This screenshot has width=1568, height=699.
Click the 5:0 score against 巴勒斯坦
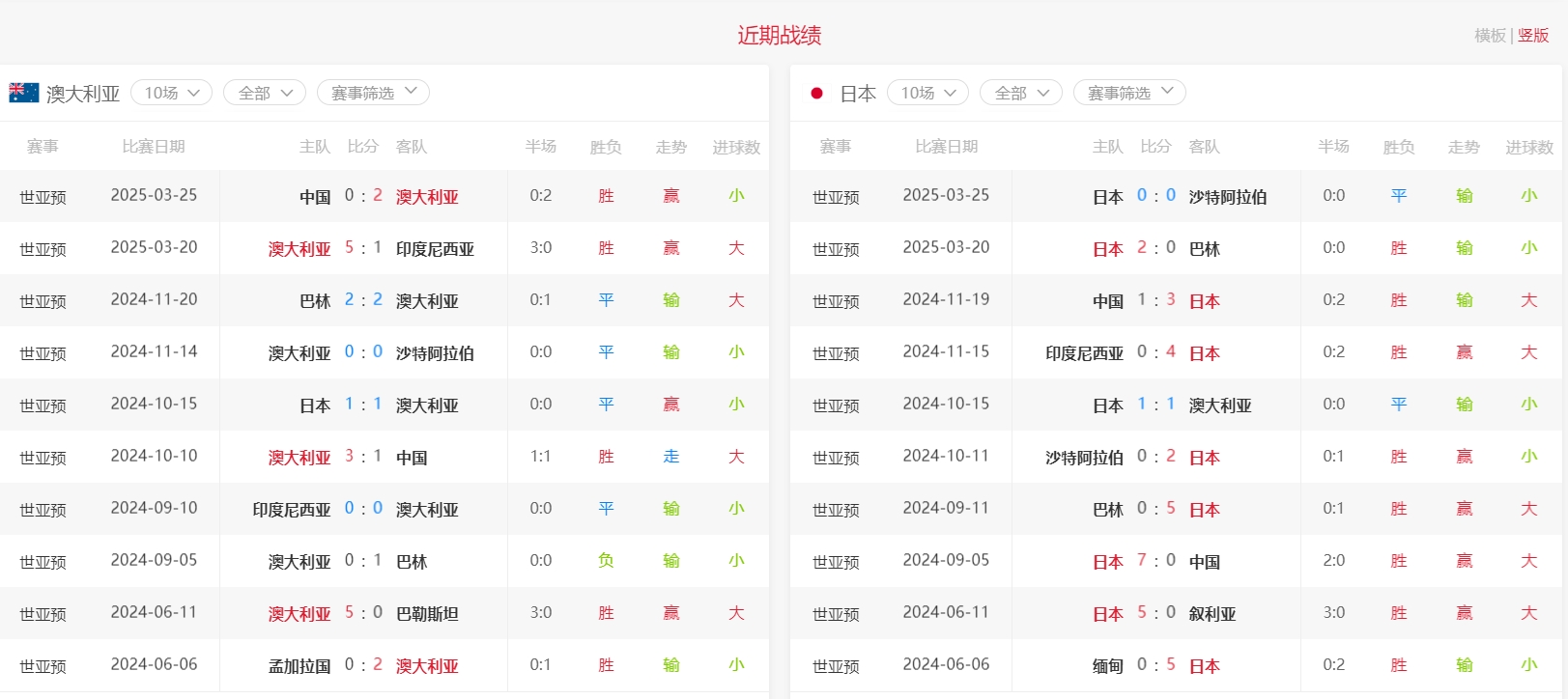363,612
